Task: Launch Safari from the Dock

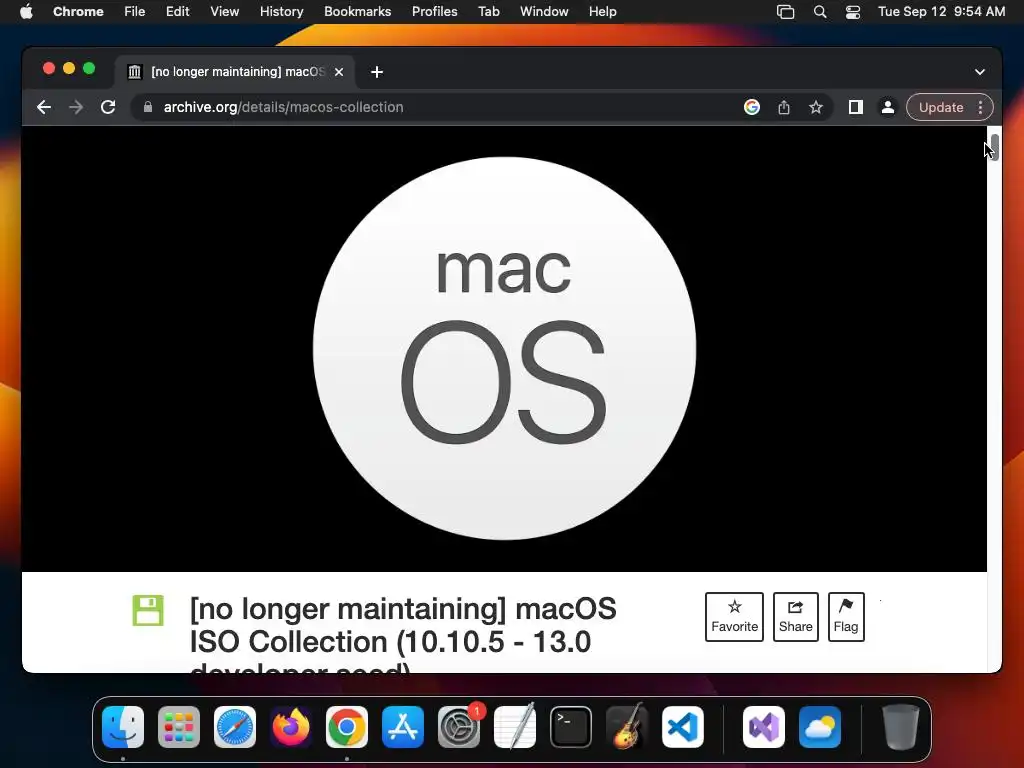Action: click(x=235, y=727)
